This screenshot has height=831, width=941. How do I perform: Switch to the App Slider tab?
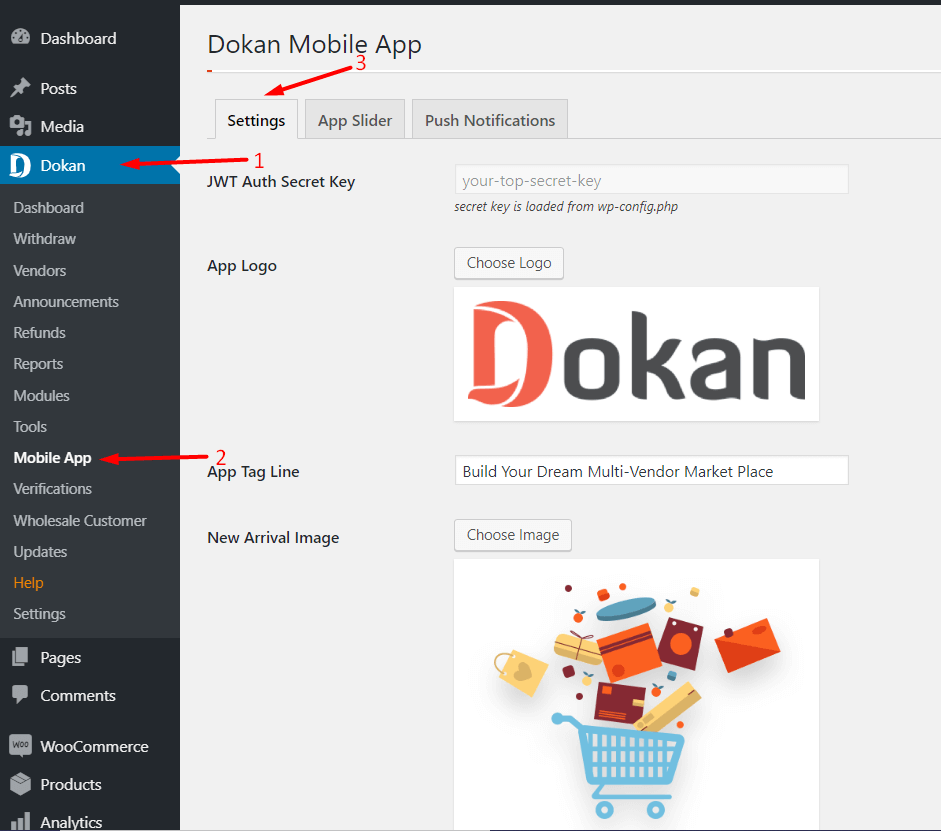point(354,119)
